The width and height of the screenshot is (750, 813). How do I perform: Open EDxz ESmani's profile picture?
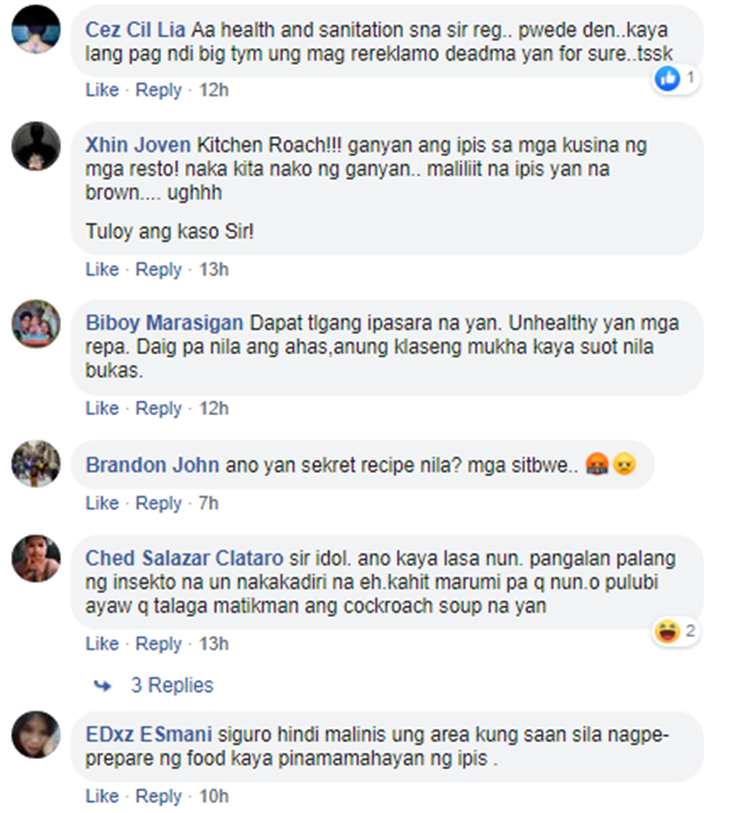click(36, 735)
